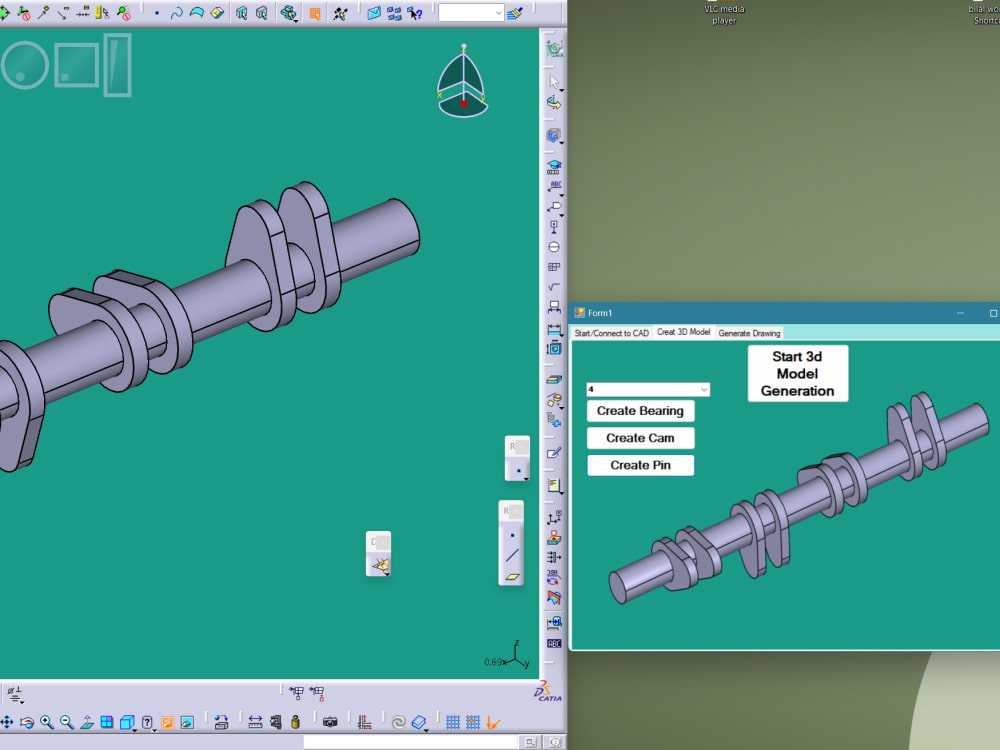The image size is (1000, 750).
Task: Select the Spline curve tool icon
Action: point(177,13)
